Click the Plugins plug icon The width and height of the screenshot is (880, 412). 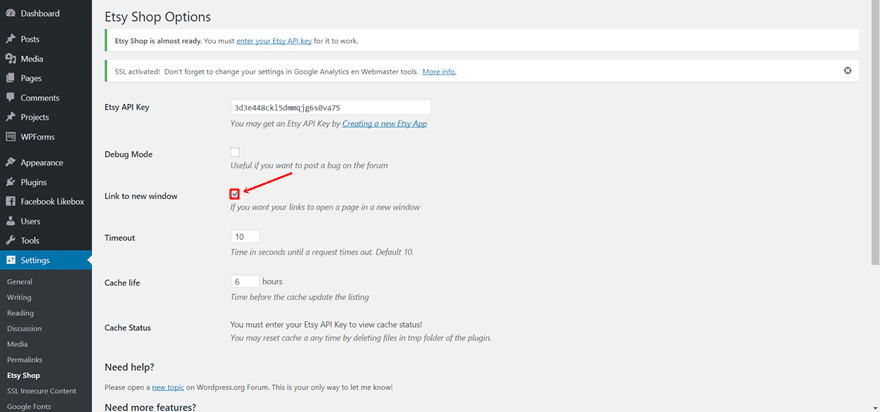click(x=10, y=182)
